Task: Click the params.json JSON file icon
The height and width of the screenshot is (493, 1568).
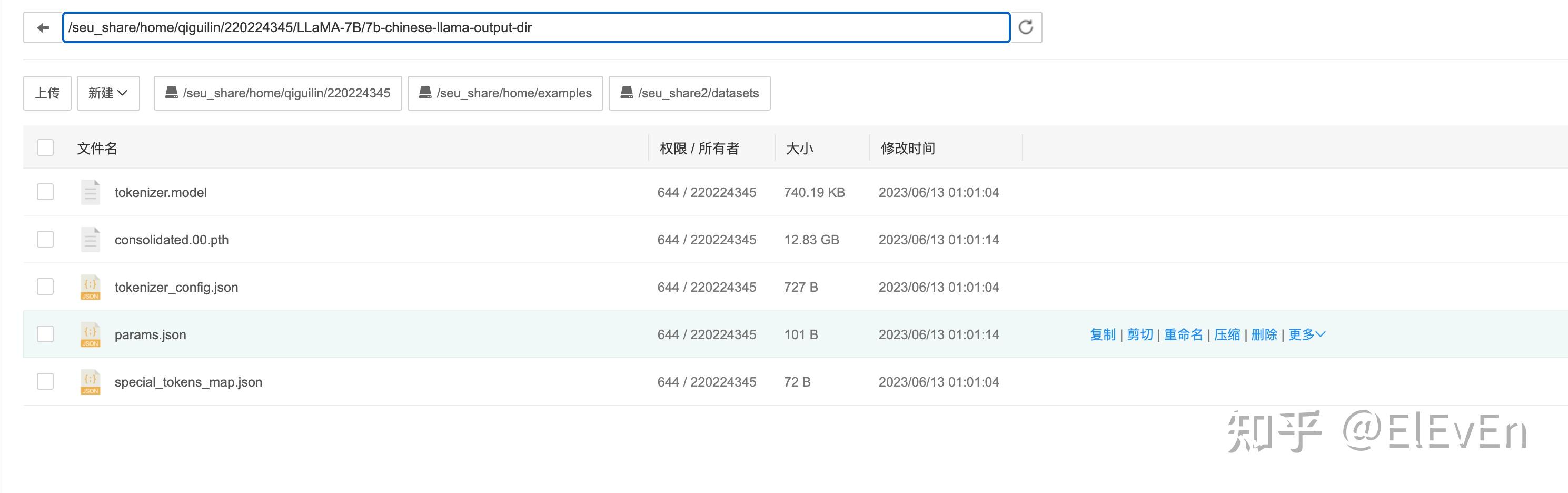Action: (91, 335)
